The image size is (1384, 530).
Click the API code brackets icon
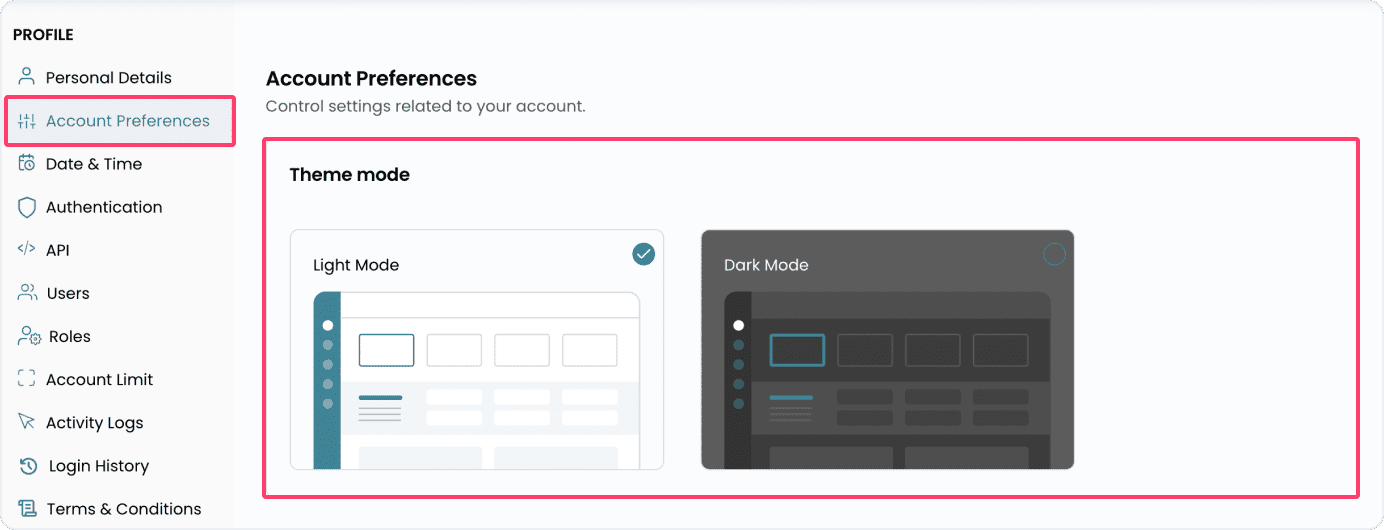[x=27, y=250]
